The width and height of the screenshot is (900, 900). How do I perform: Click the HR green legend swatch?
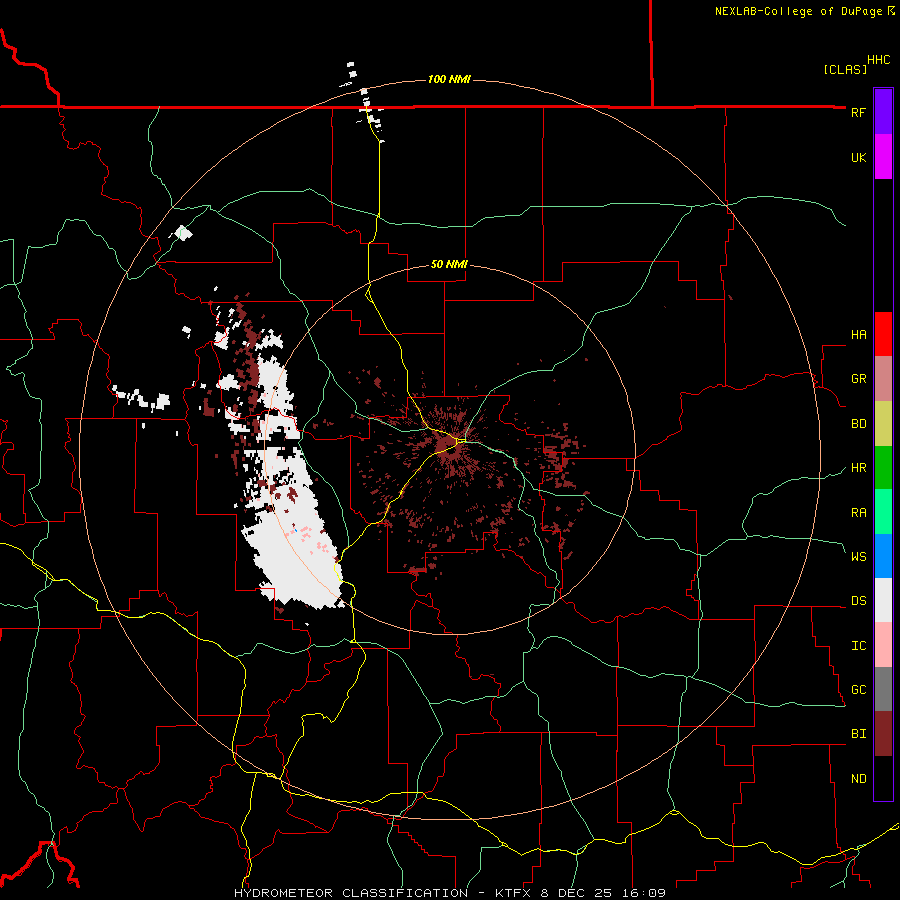883,467
